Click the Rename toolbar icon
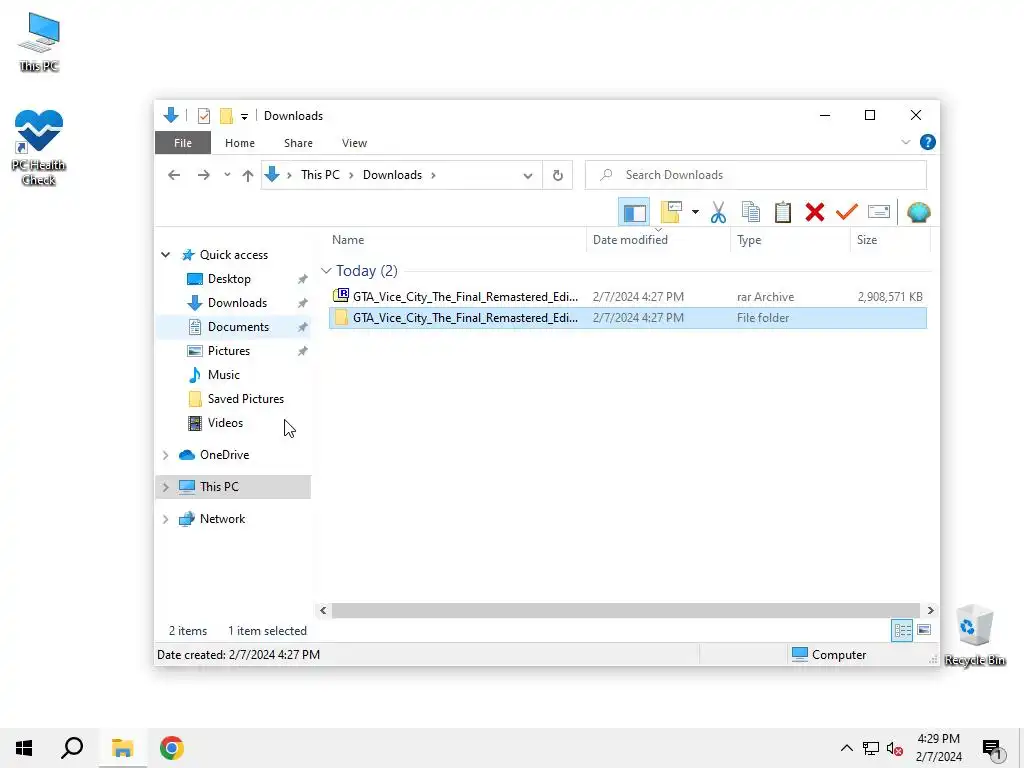The width and height of the screenshot is (1024, 768). 879,212
